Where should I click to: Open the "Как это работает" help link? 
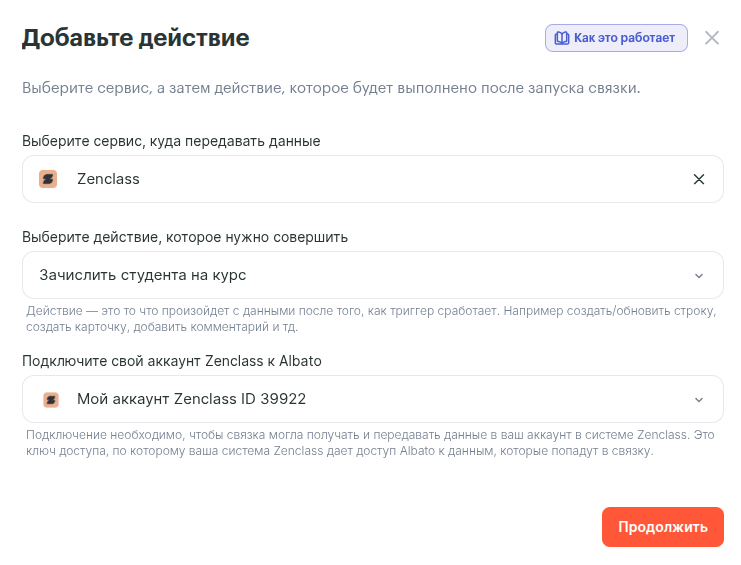pyautogui.click(x=624, y=38)
